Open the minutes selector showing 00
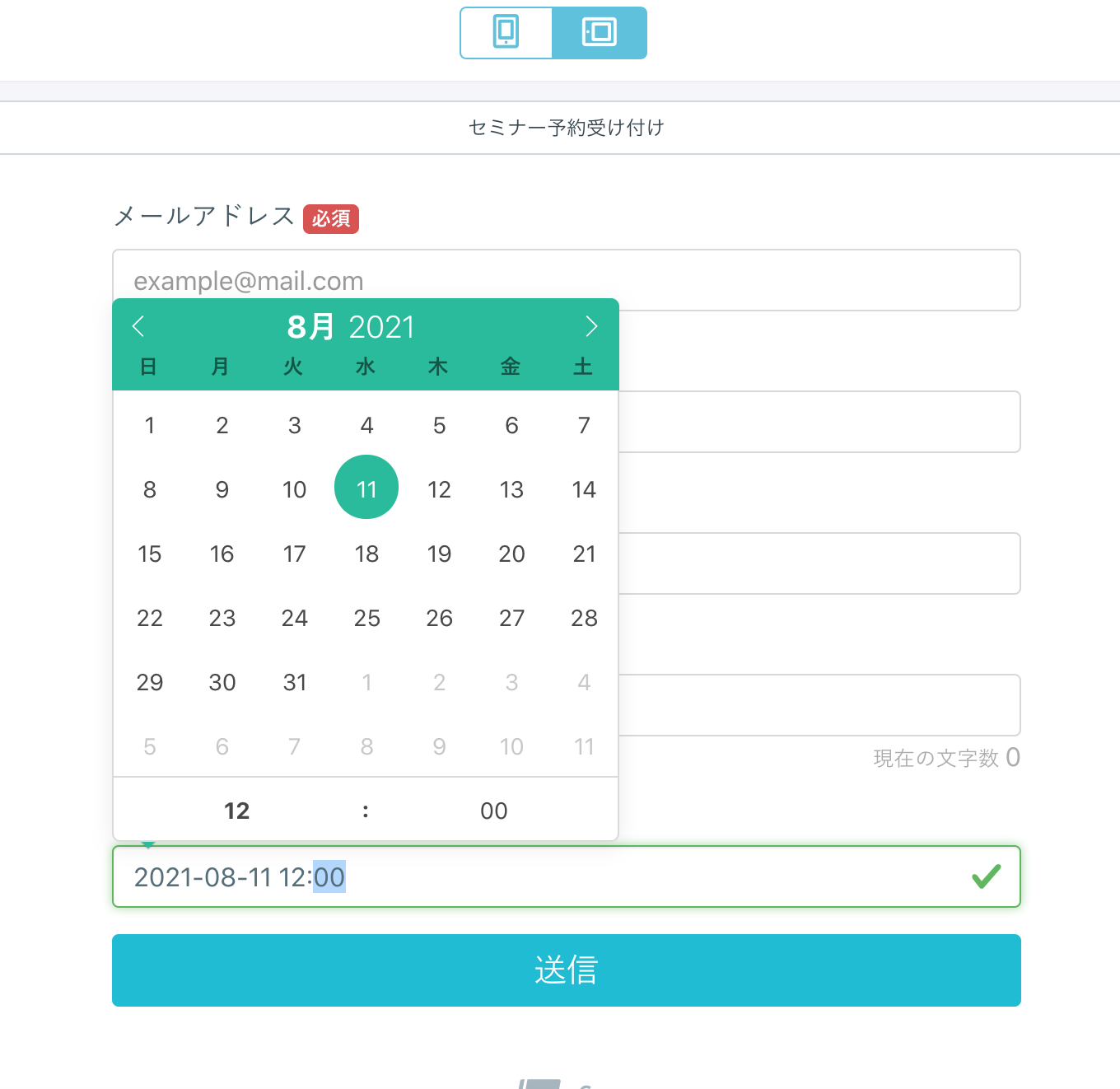The image size is (1120, 1089). point(493,810)
